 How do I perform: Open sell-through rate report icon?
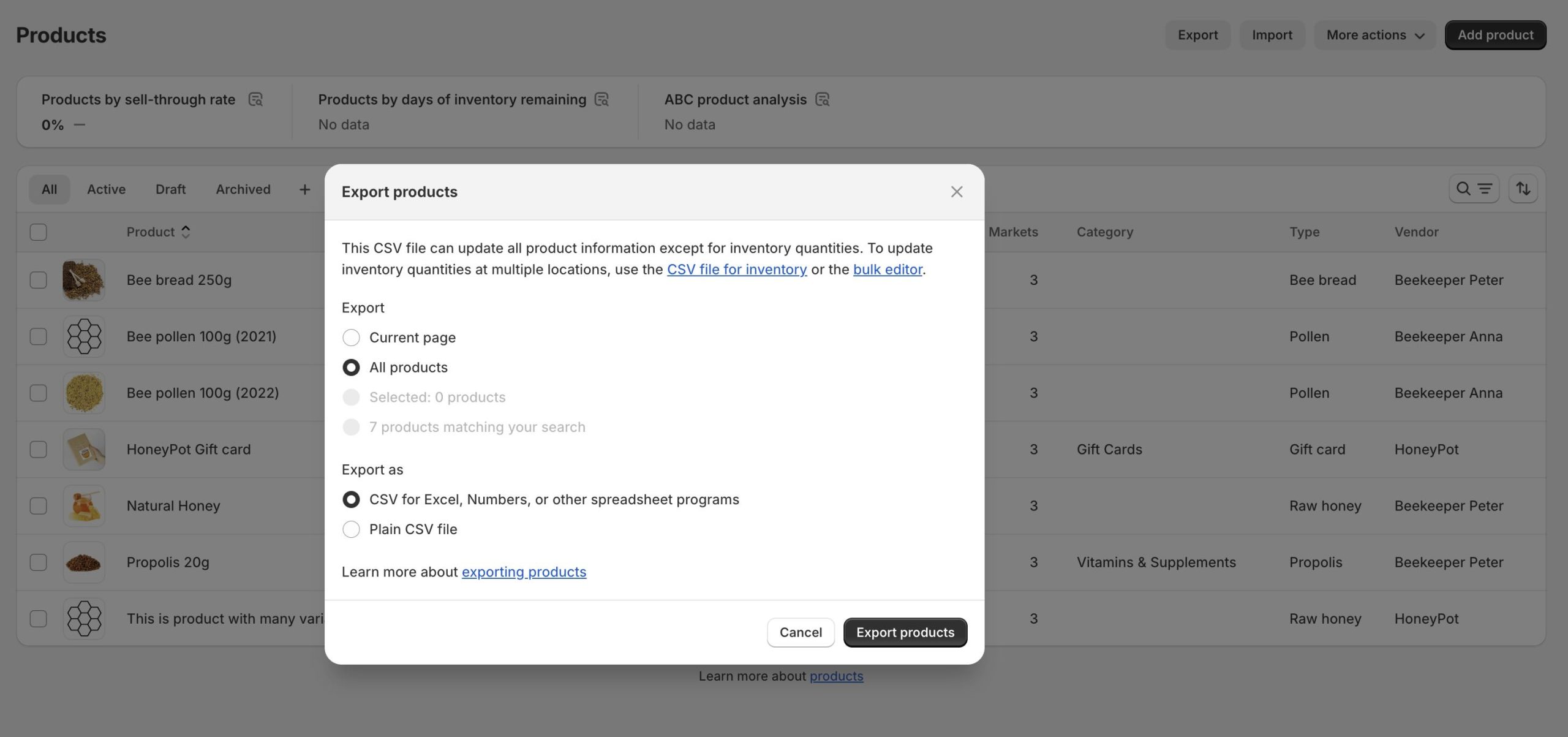coord(255,99)
